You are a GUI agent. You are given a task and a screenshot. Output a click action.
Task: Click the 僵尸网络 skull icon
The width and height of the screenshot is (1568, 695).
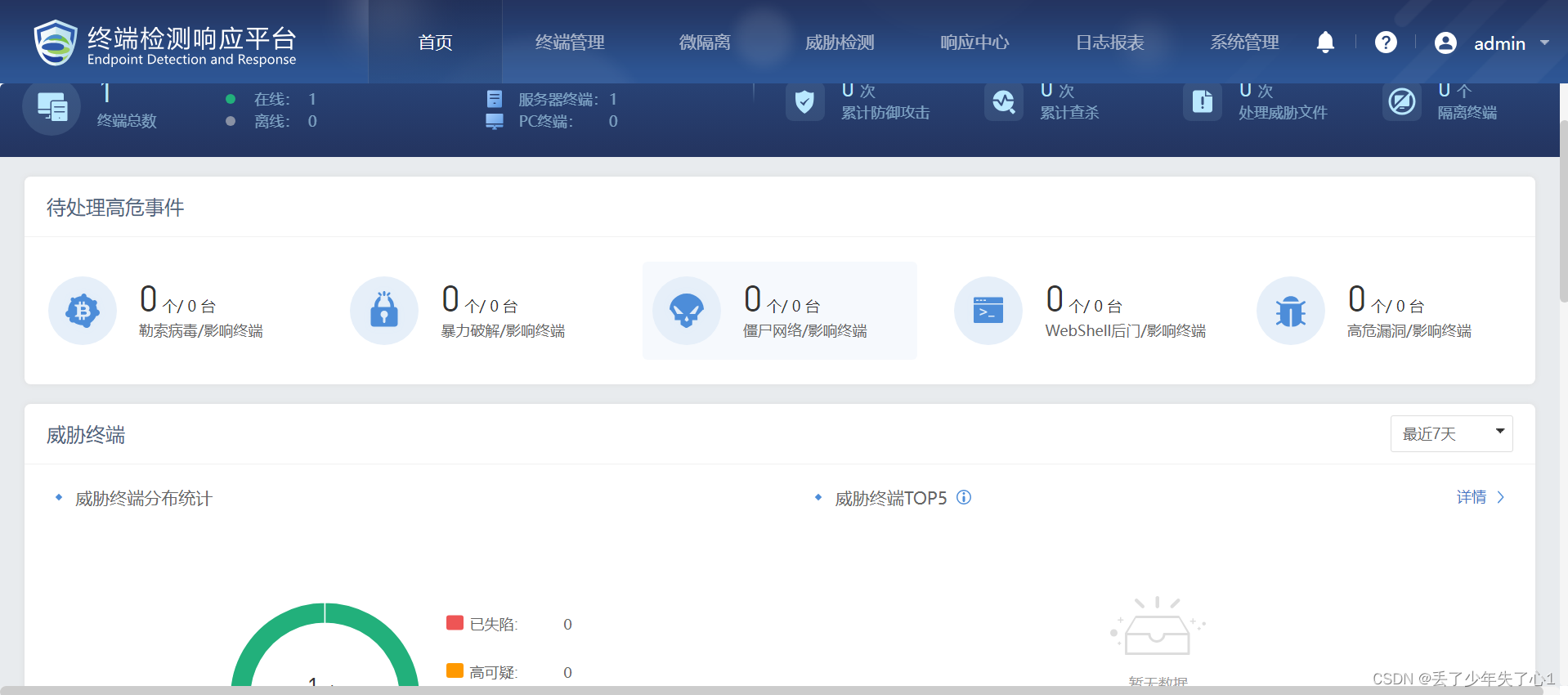coord(687,311)
